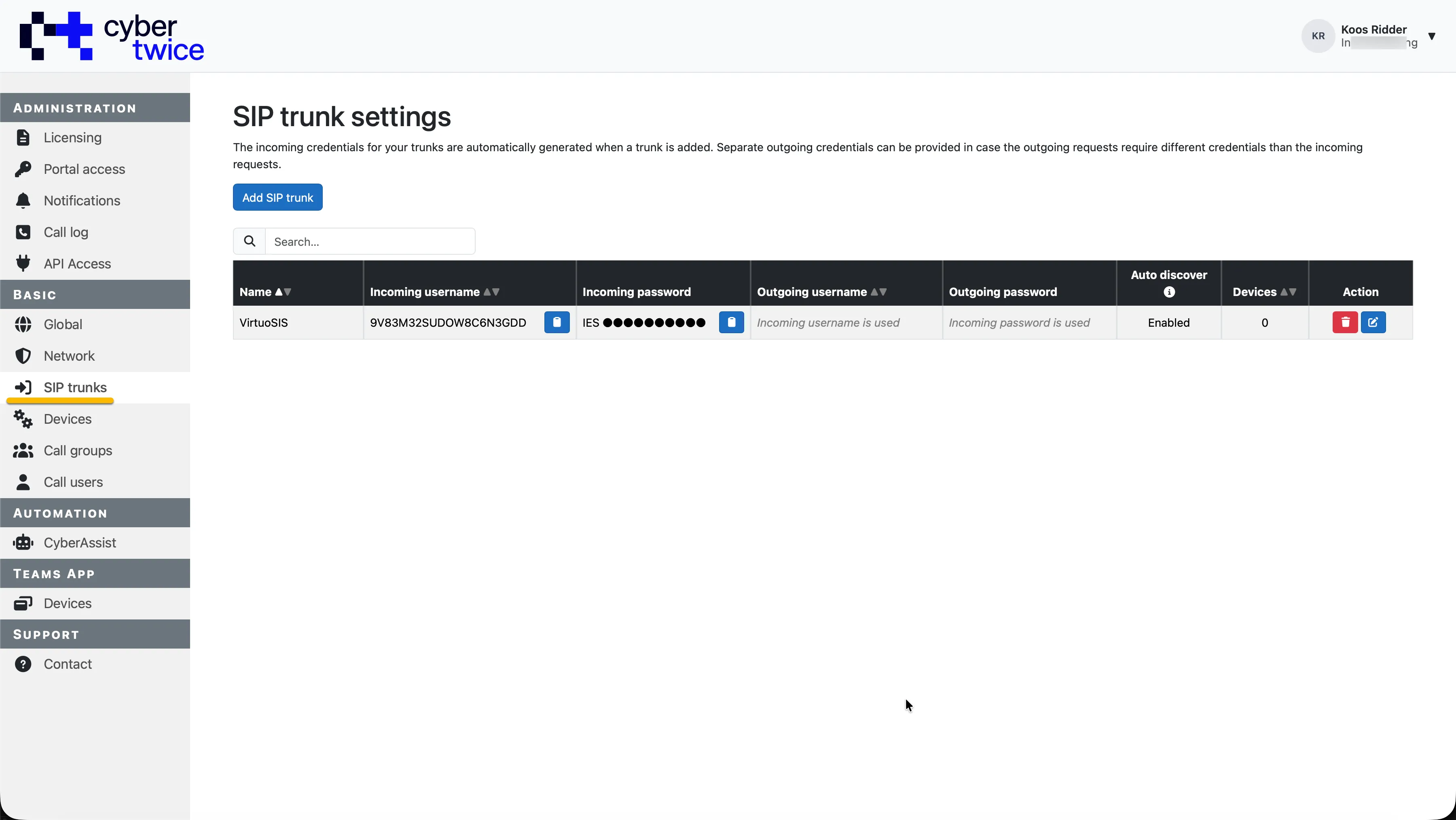Click the Enabled auto discover value
This screenshot has width=1456, height=820.
click(x=1169, y=323)
